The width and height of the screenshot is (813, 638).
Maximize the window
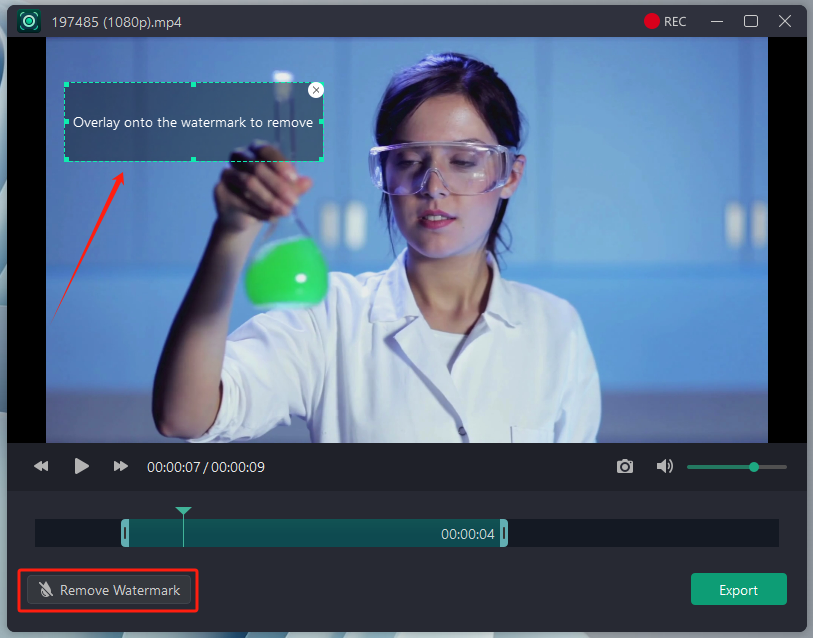751,21
